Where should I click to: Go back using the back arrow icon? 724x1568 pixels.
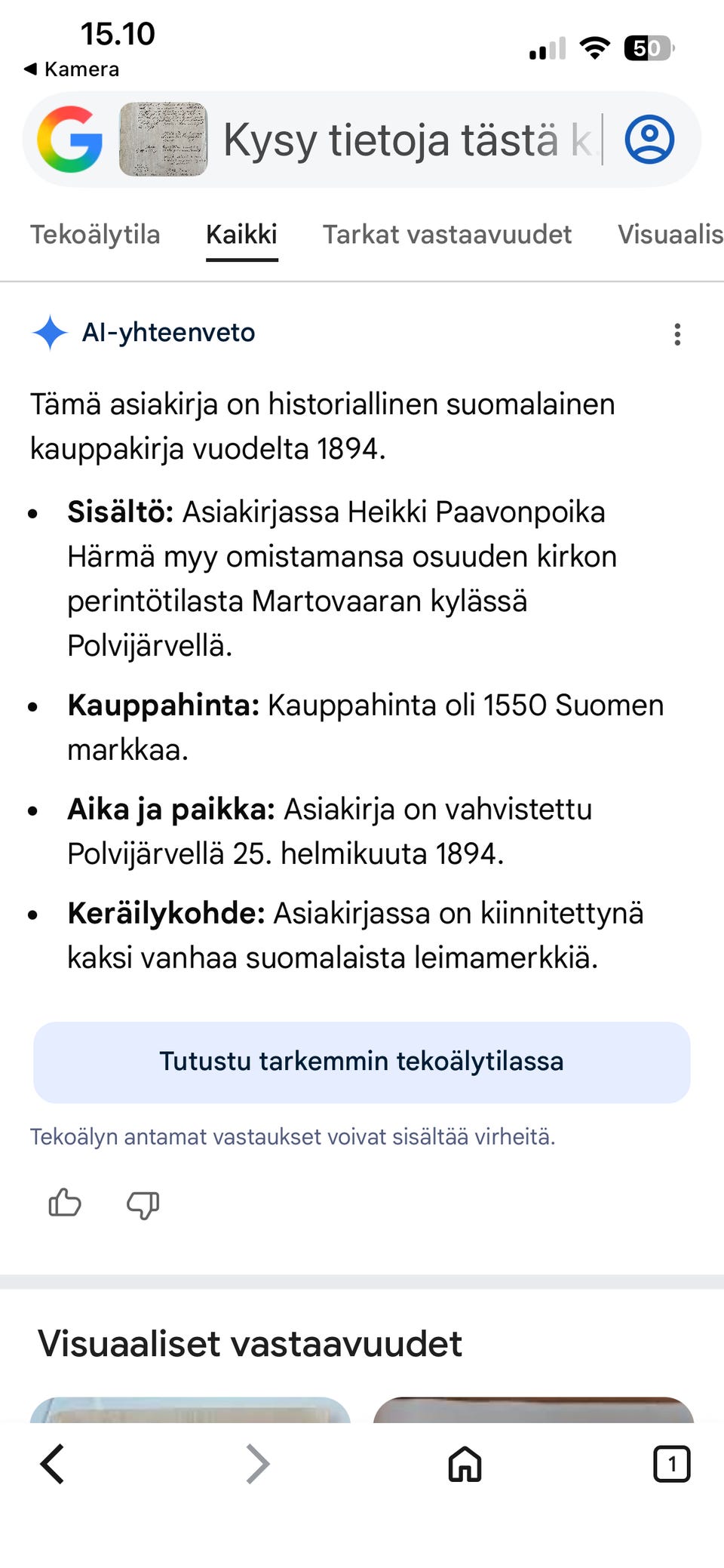pyautogui.click(x=51, y=1464)
